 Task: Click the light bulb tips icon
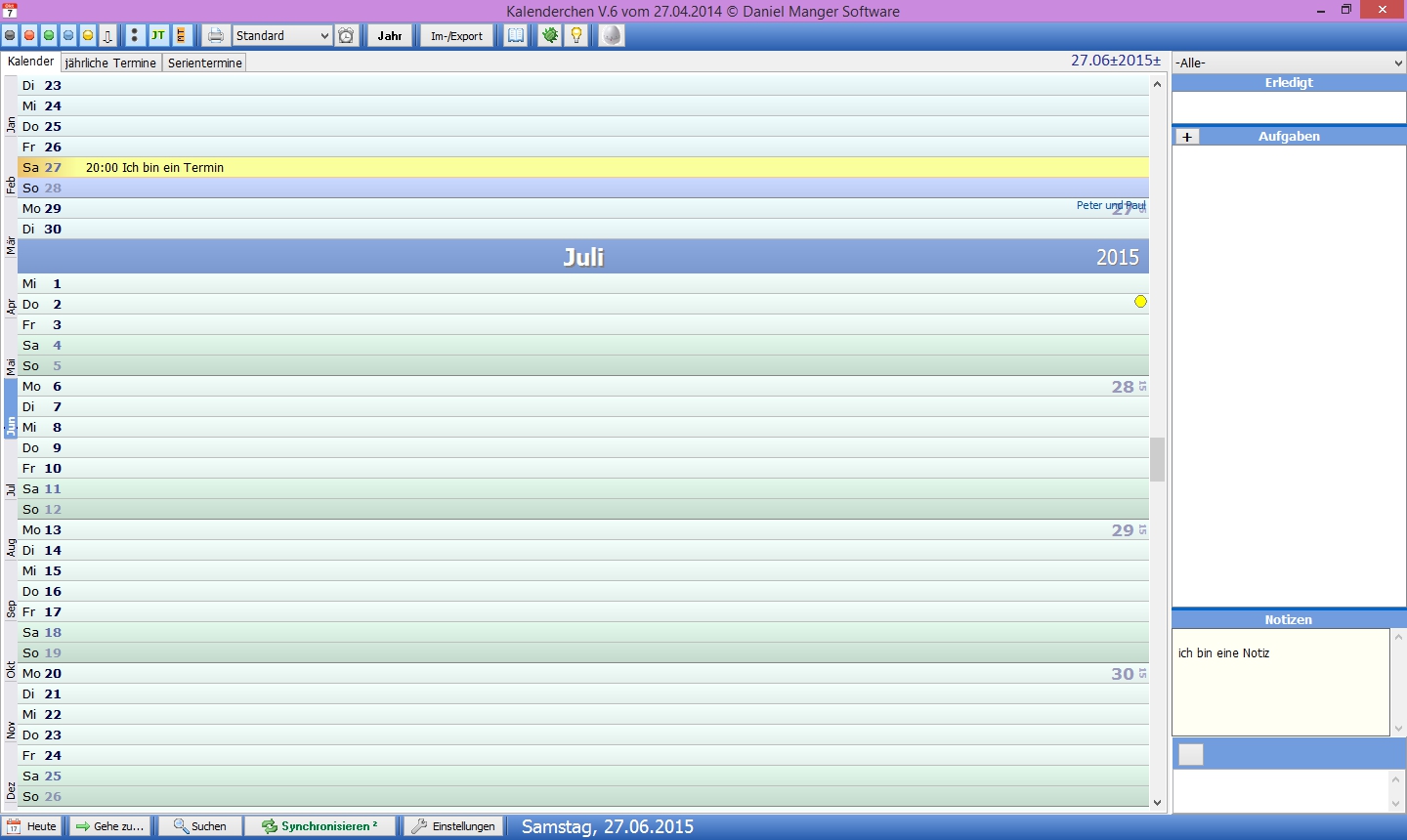576,36
